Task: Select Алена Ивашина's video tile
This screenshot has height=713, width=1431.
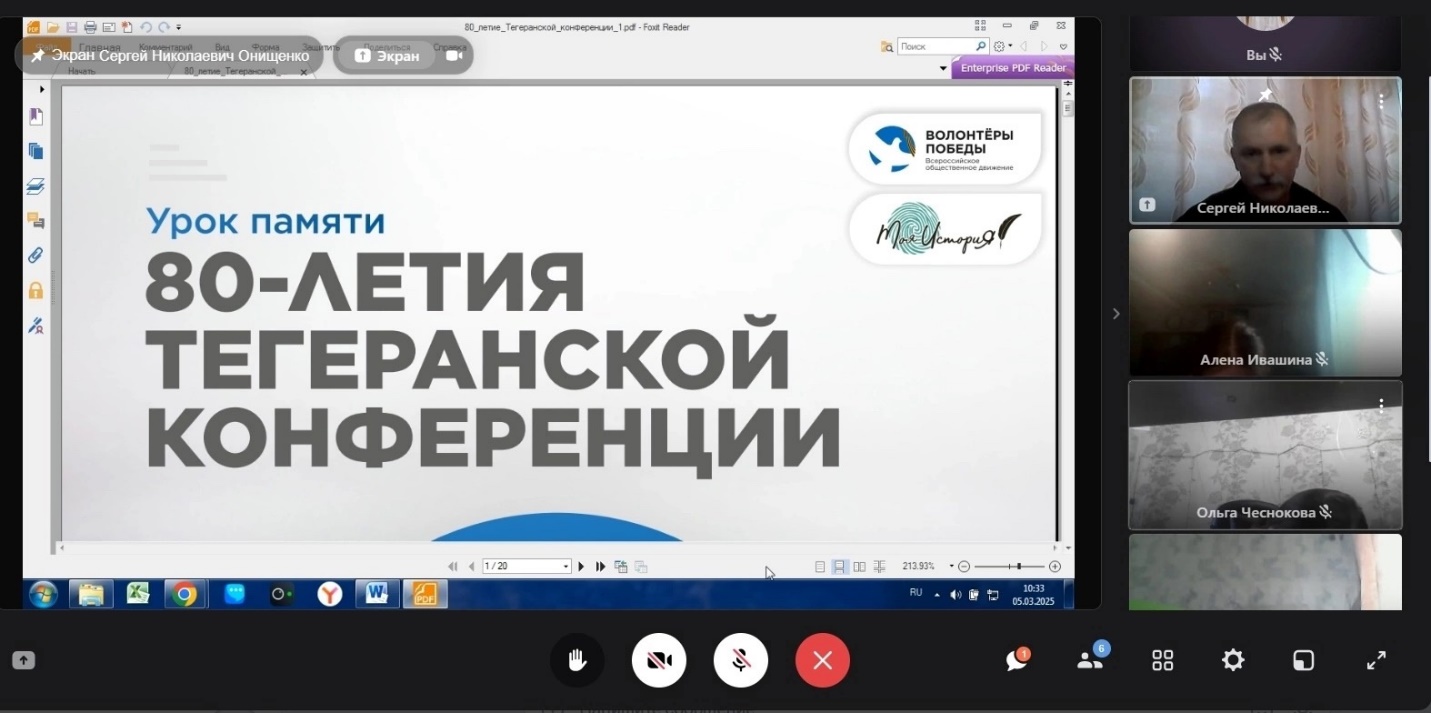Action: pos(1265,302)
